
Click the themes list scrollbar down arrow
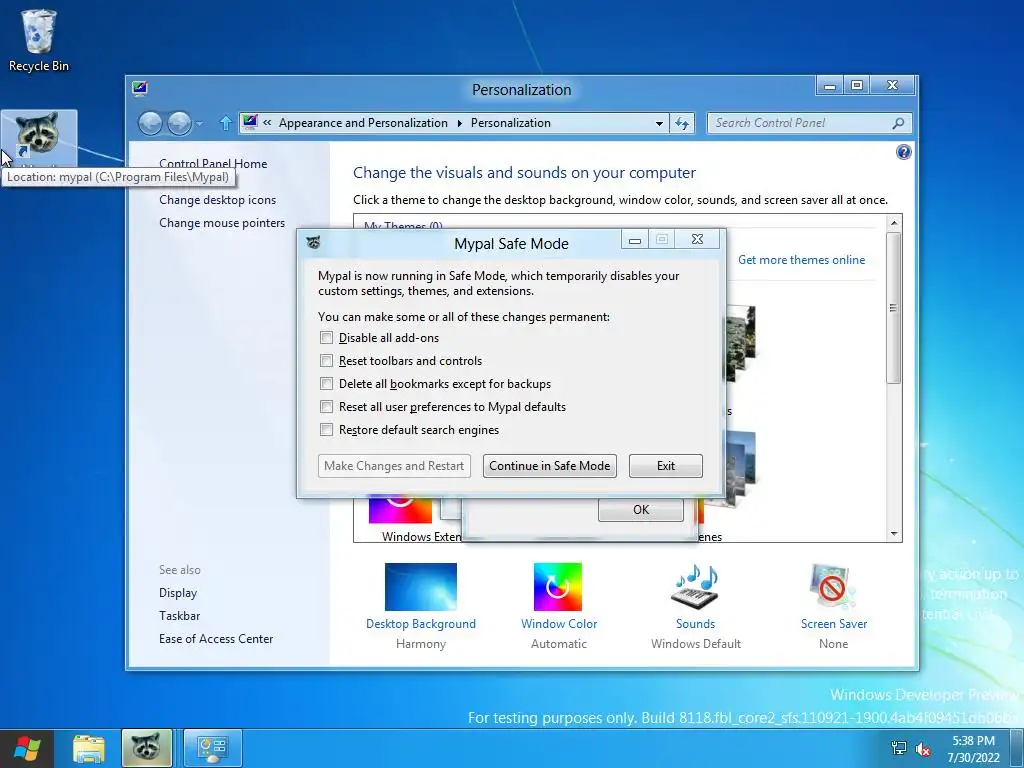pyautogui.click(x=894, y=534)
